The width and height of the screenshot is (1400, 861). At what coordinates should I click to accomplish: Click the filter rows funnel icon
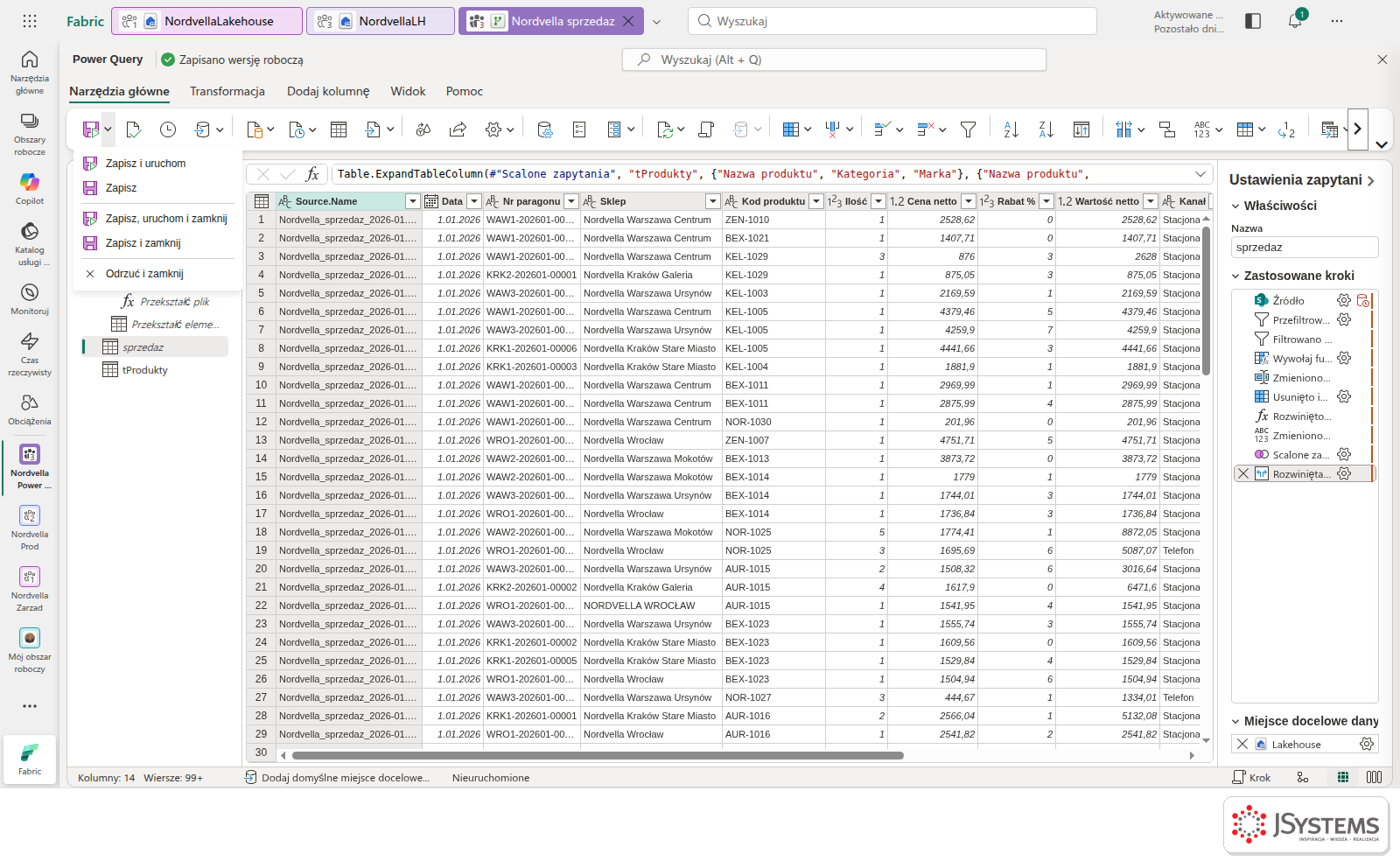[968, 129]
